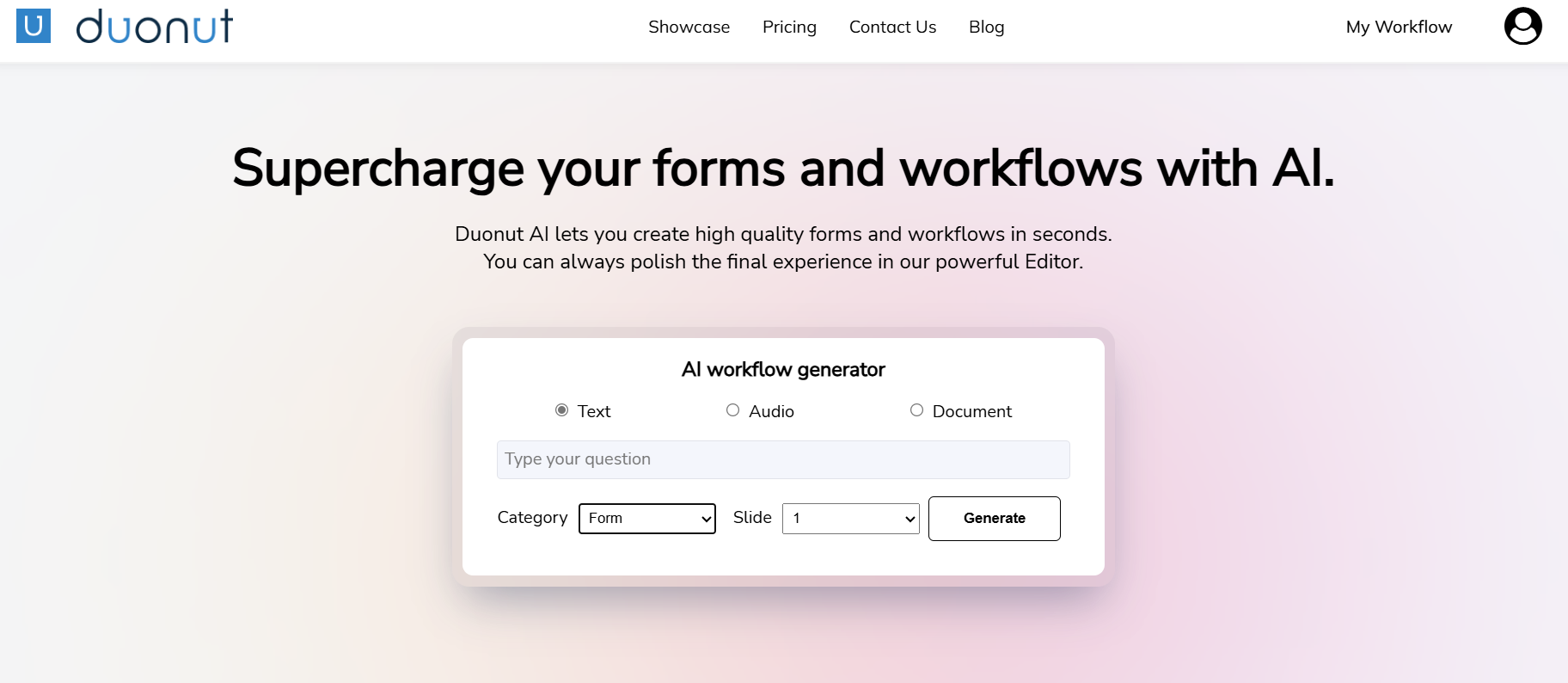1568x683 pixels.
Task: Click the Slide label text
Action: pyautogui.click(x=752, y=518)
